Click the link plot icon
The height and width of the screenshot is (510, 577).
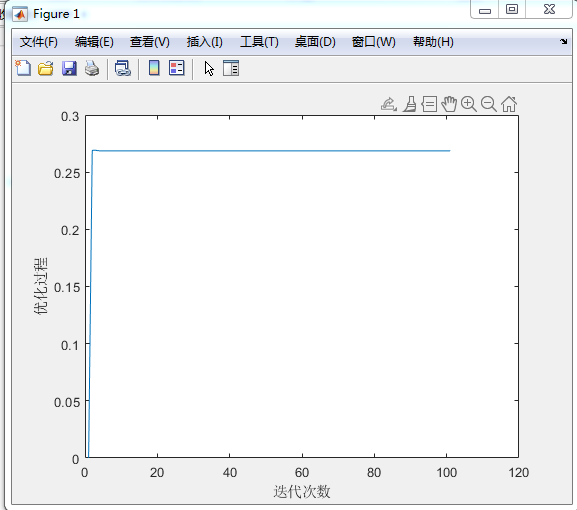(x=123, y=68)
